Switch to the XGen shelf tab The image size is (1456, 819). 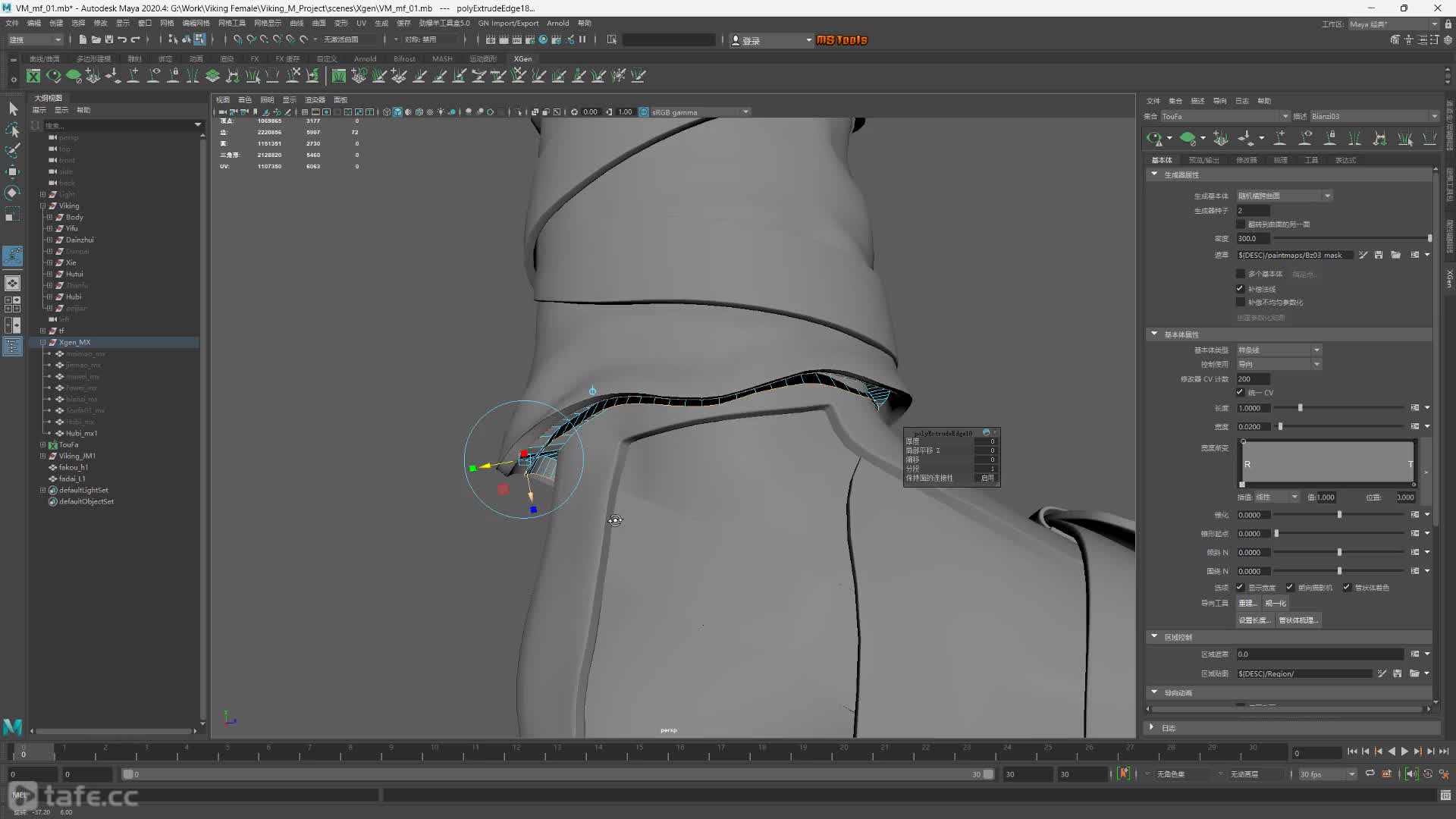click(522, 58)
